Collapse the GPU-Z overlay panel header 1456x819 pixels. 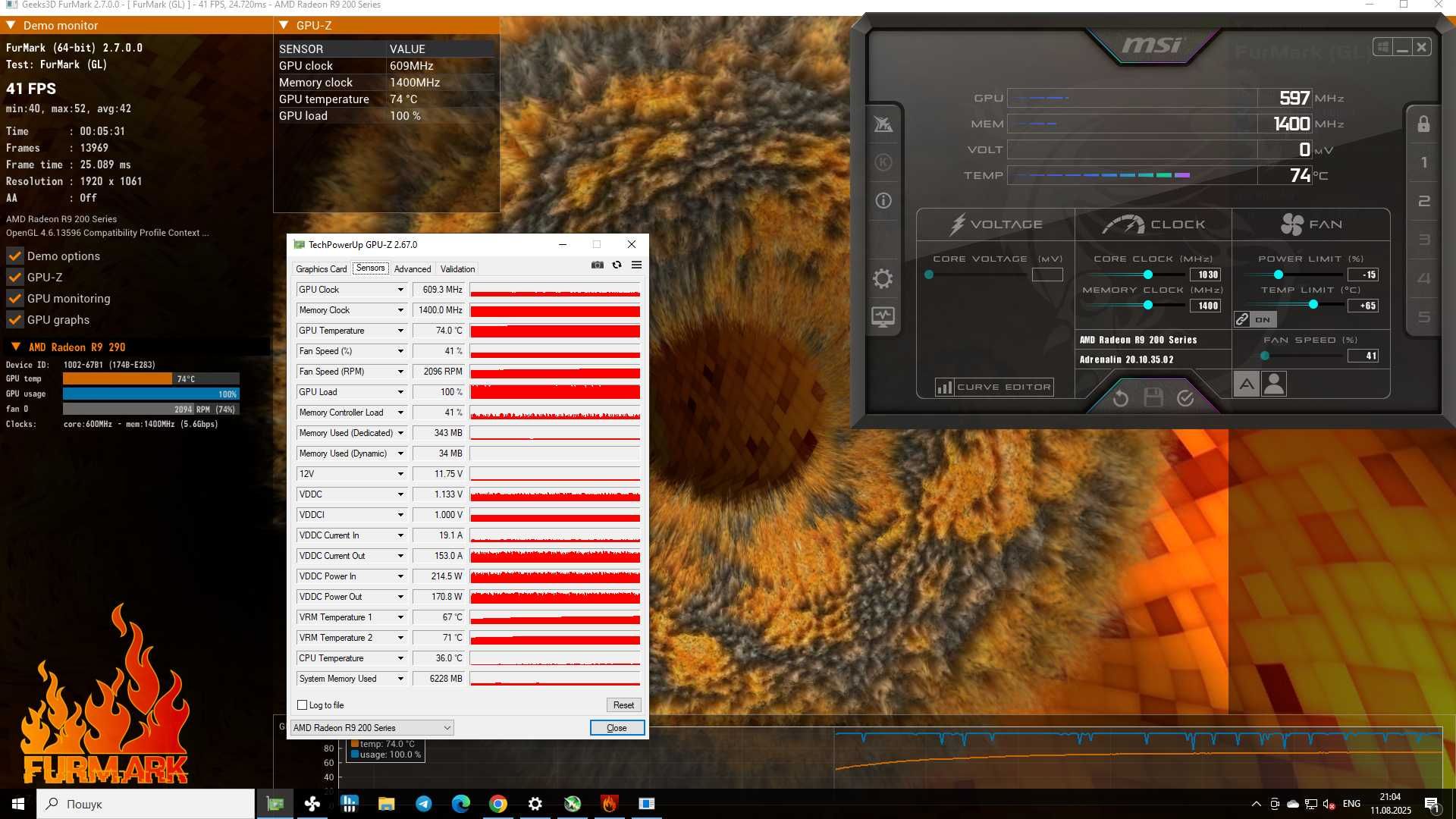pyautogui.click(x=284, y=25)
